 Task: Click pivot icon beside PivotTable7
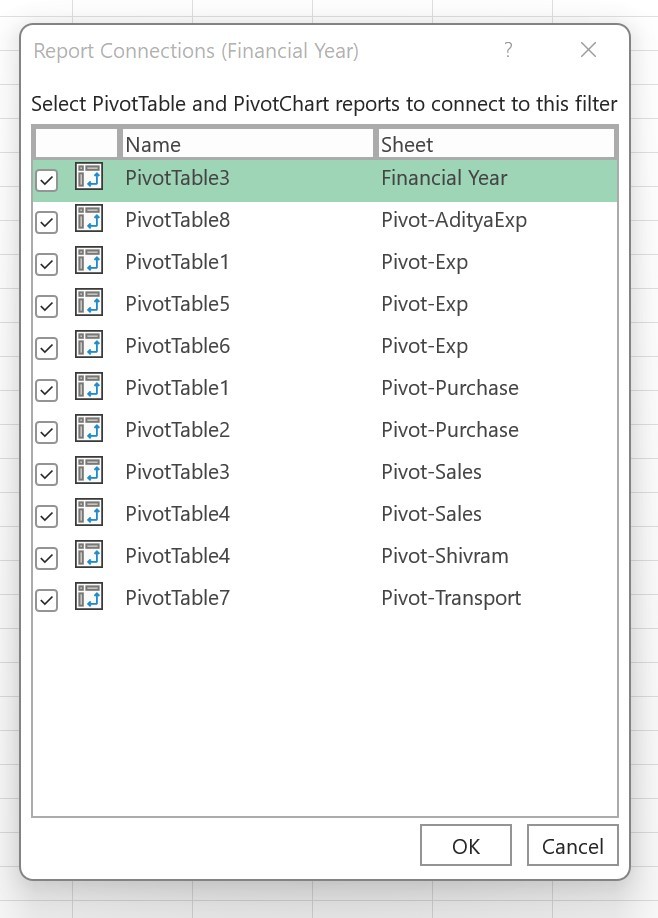click(89, 597)
